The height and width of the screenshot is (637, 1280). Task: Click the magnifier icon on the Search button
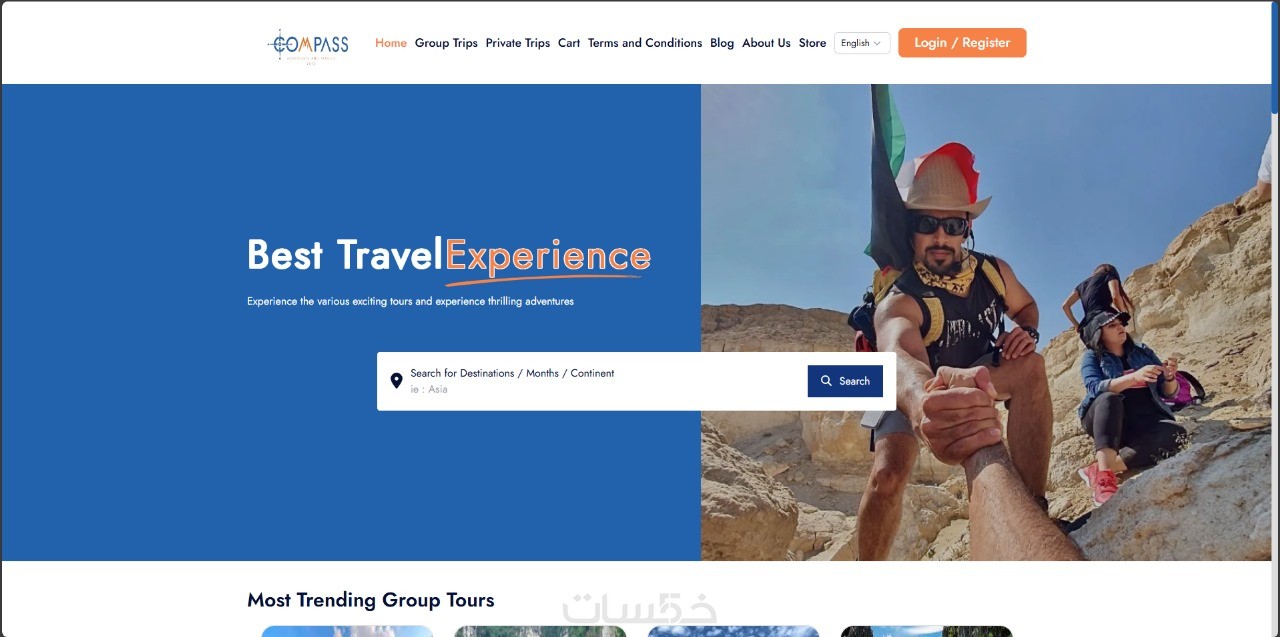(x=826, y=381)
